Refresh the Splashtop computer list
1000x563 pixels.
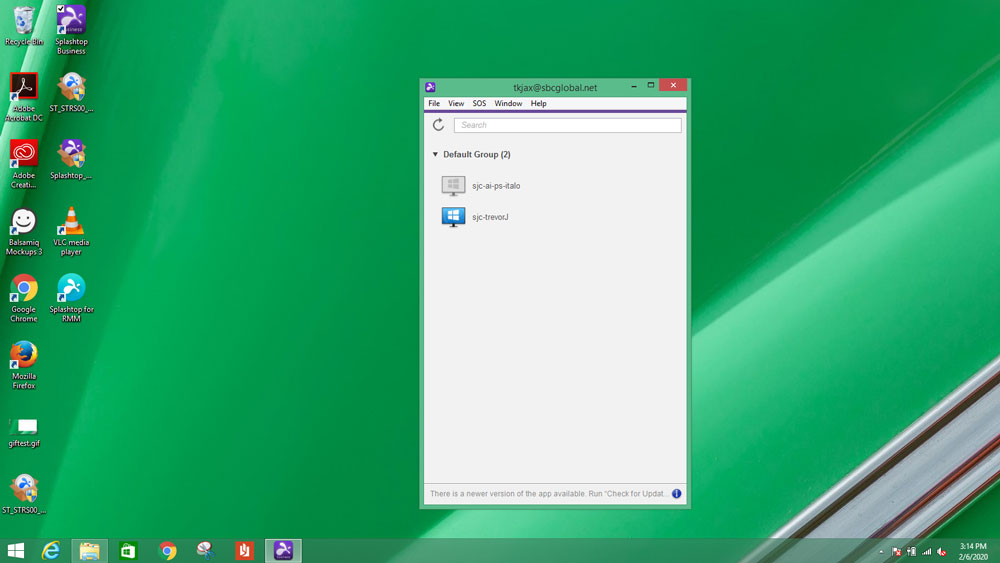point(438,125)
